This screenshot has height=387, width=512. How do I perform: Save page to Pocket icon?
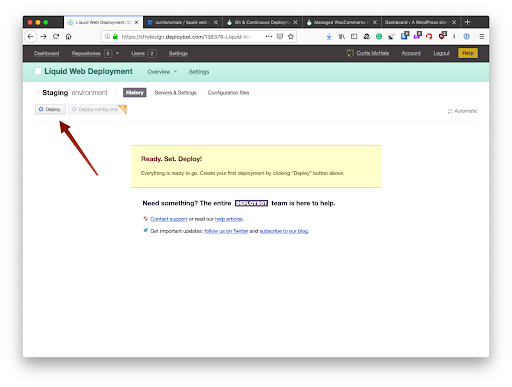[x=280, y=37]
